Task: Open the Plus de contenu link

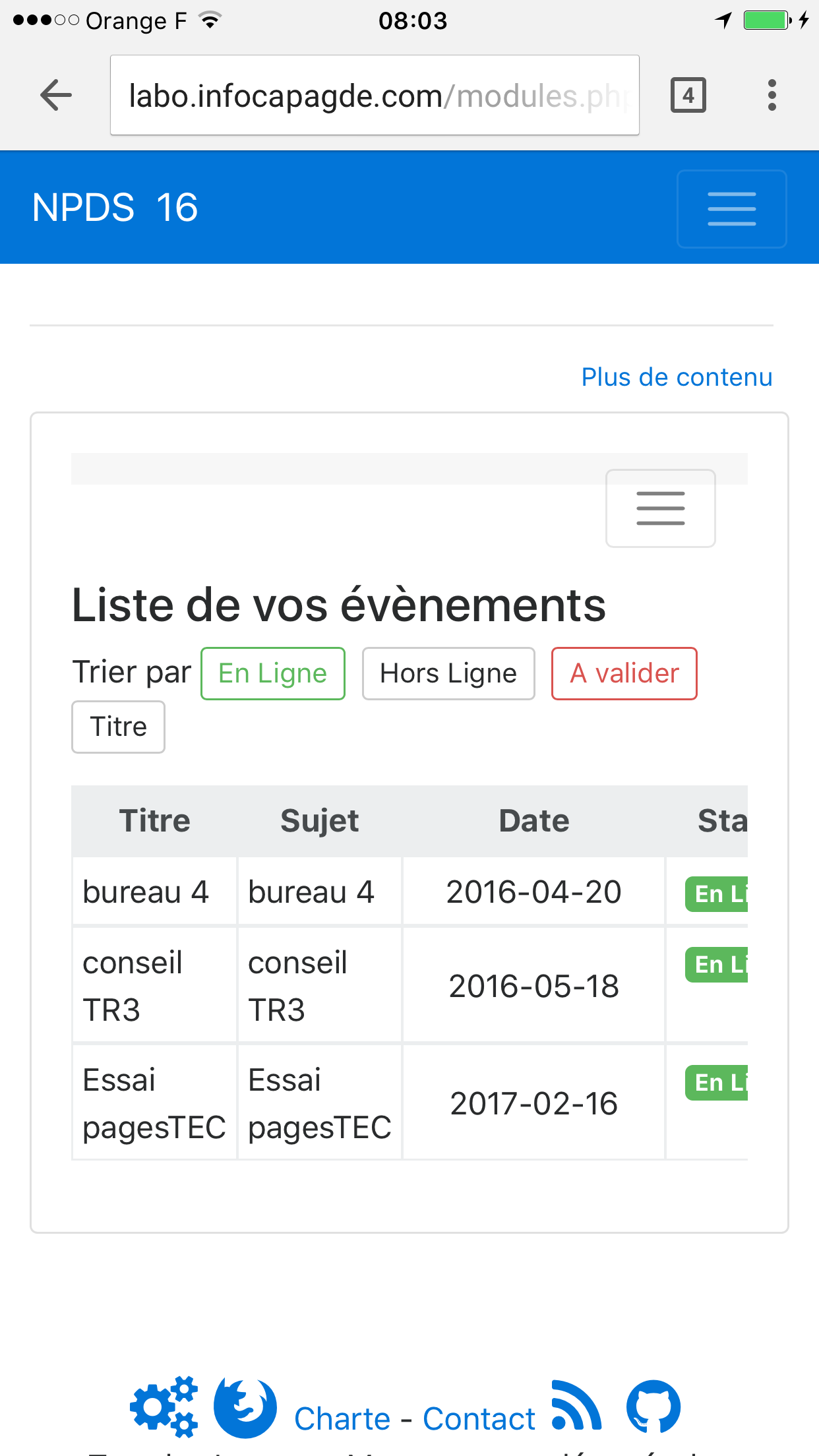Action: click(677, 377)
